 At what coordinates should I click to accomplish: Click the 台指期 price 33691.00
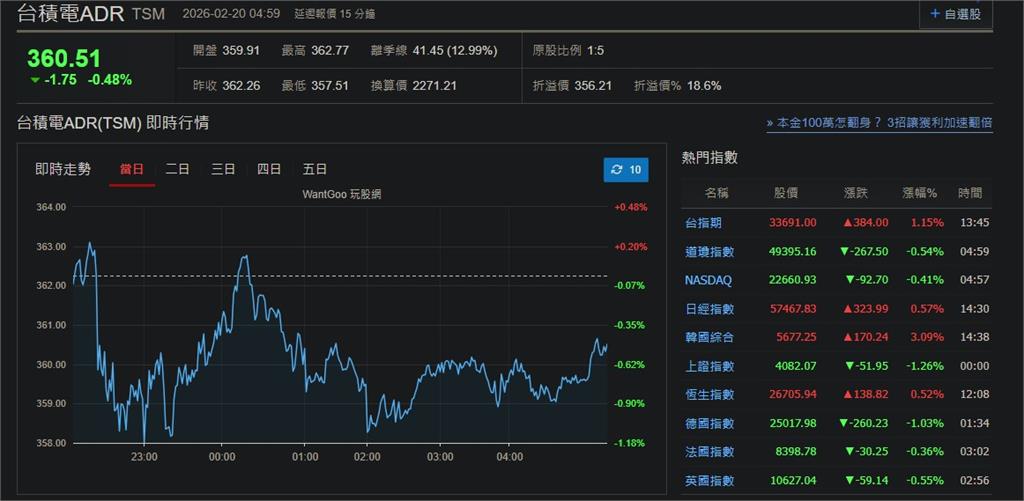[x=793, y=223]
